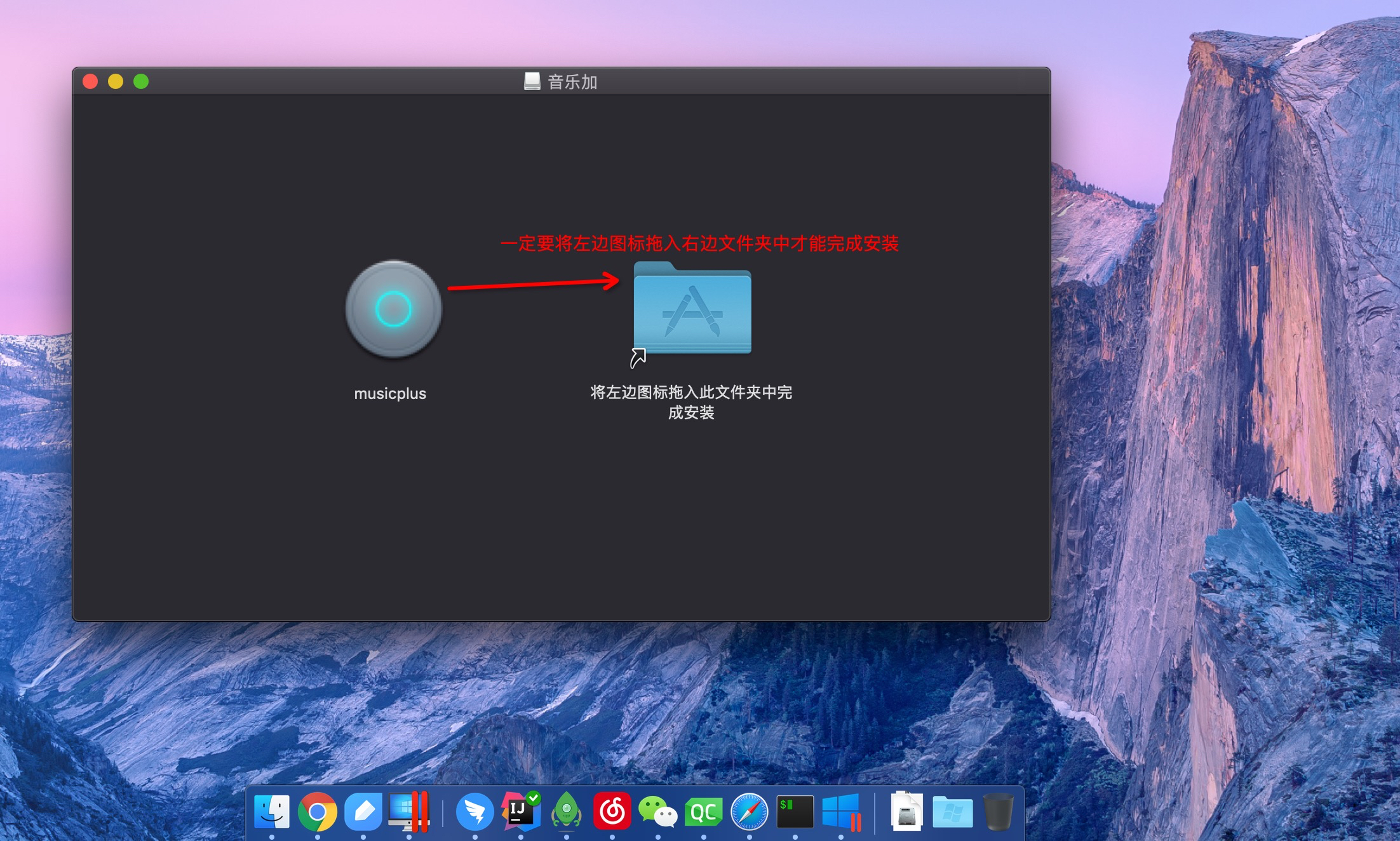This screenshot has height=841, width=1400.
Task: Open the disk image file in Dock
Action: [907, 811]
